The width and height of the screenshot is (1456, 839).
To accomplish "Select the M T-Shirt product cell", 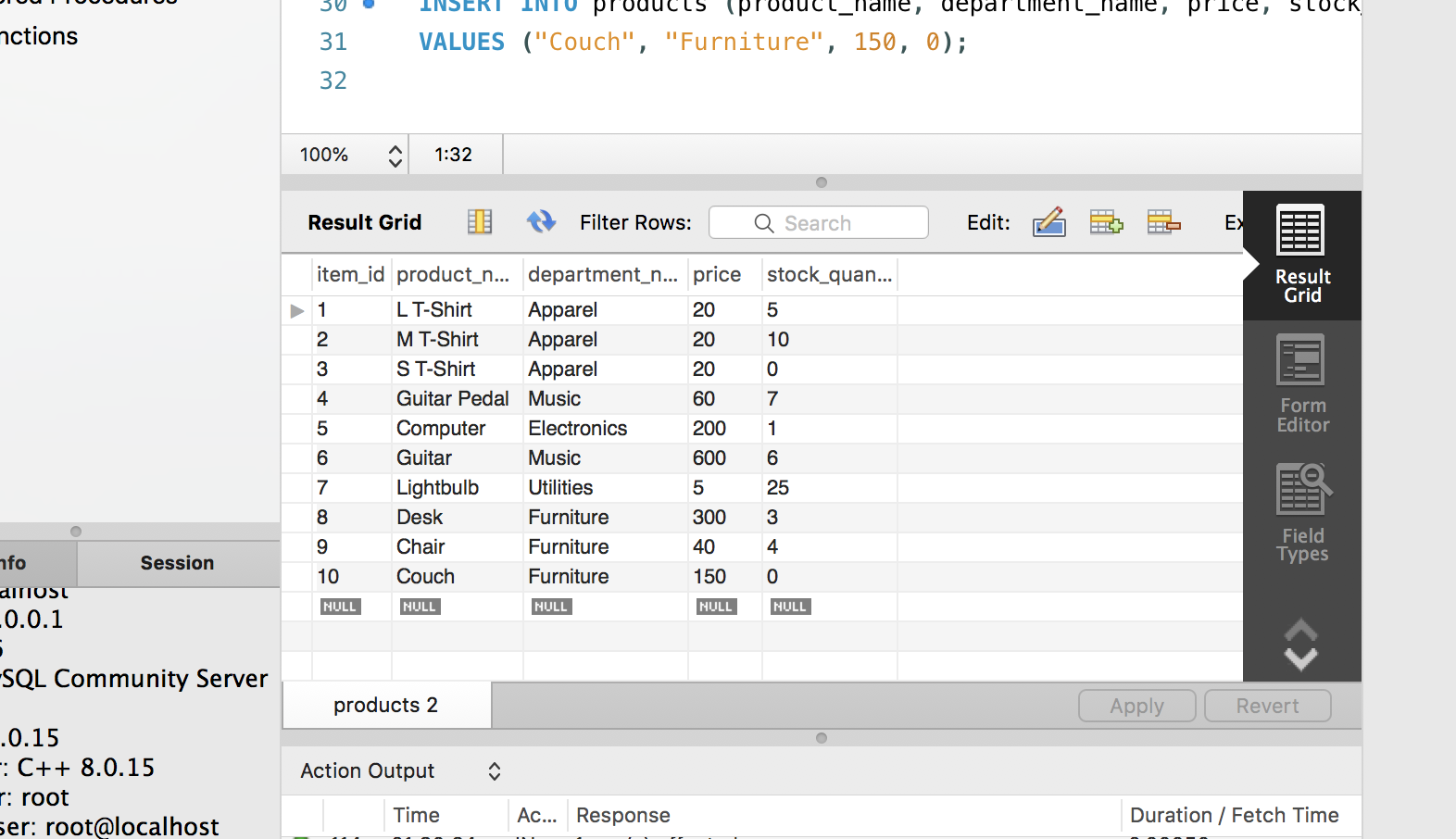I will click(x=457, y=340).
